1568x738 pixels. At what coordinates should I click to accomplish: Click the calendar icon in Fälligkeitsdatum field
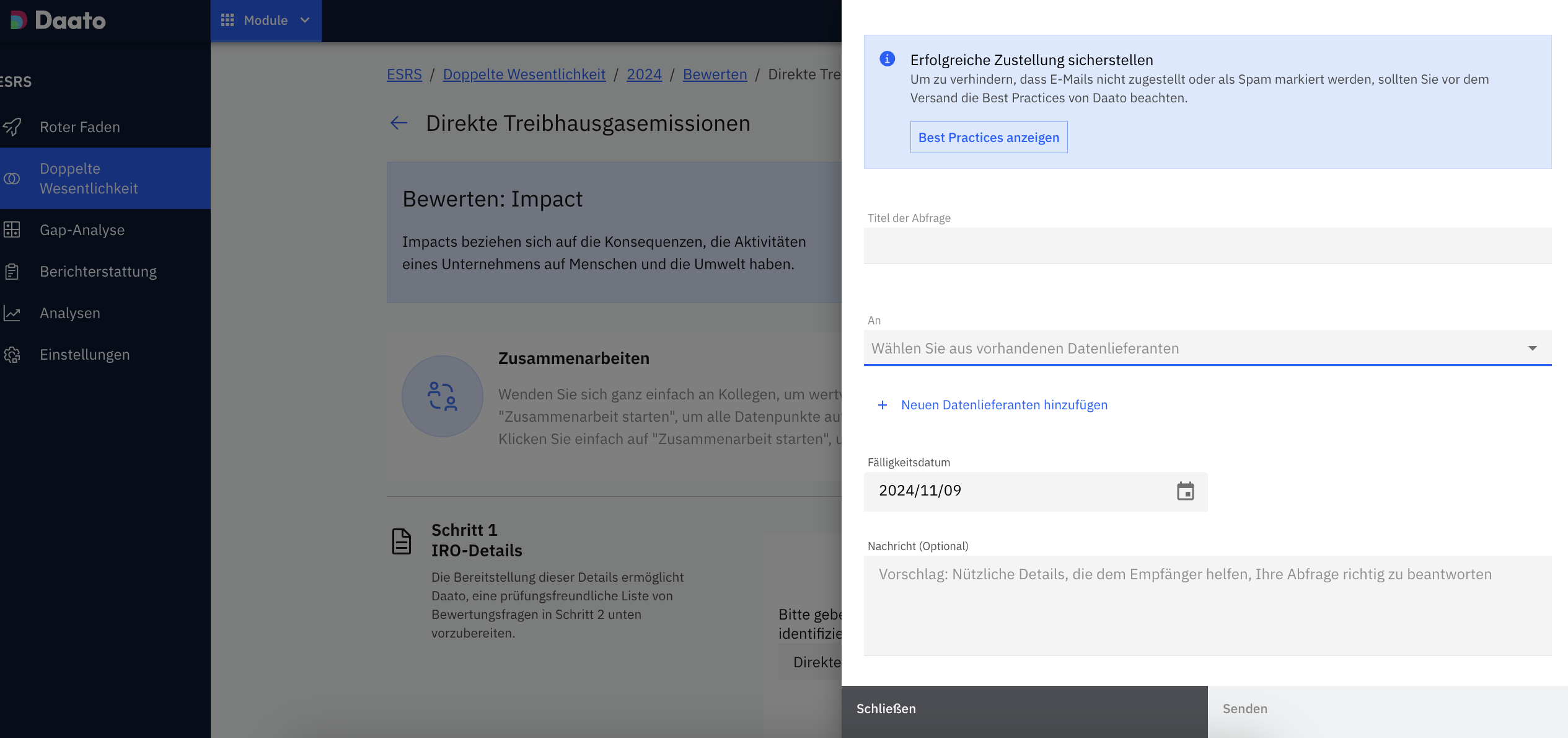coord(1185,491)
